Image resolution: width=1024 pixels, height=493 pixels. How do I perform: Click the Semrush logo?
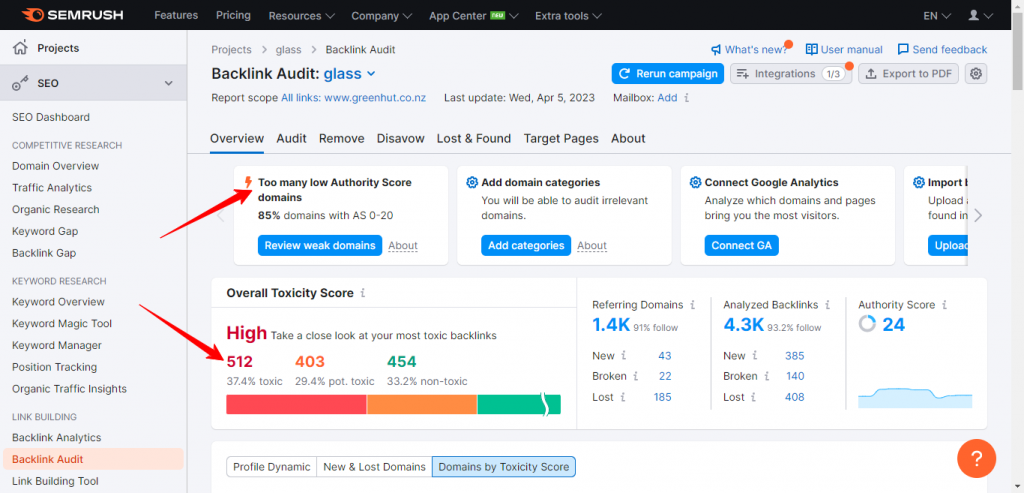coord(73,14)
